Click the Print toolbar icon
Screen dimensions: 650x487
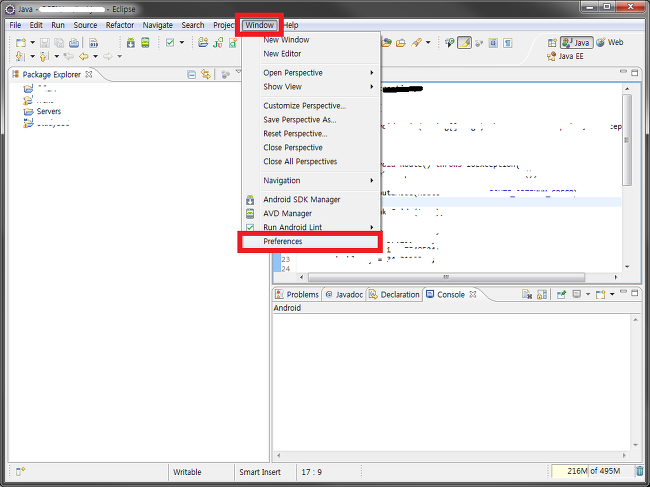(x=74, y=43)
